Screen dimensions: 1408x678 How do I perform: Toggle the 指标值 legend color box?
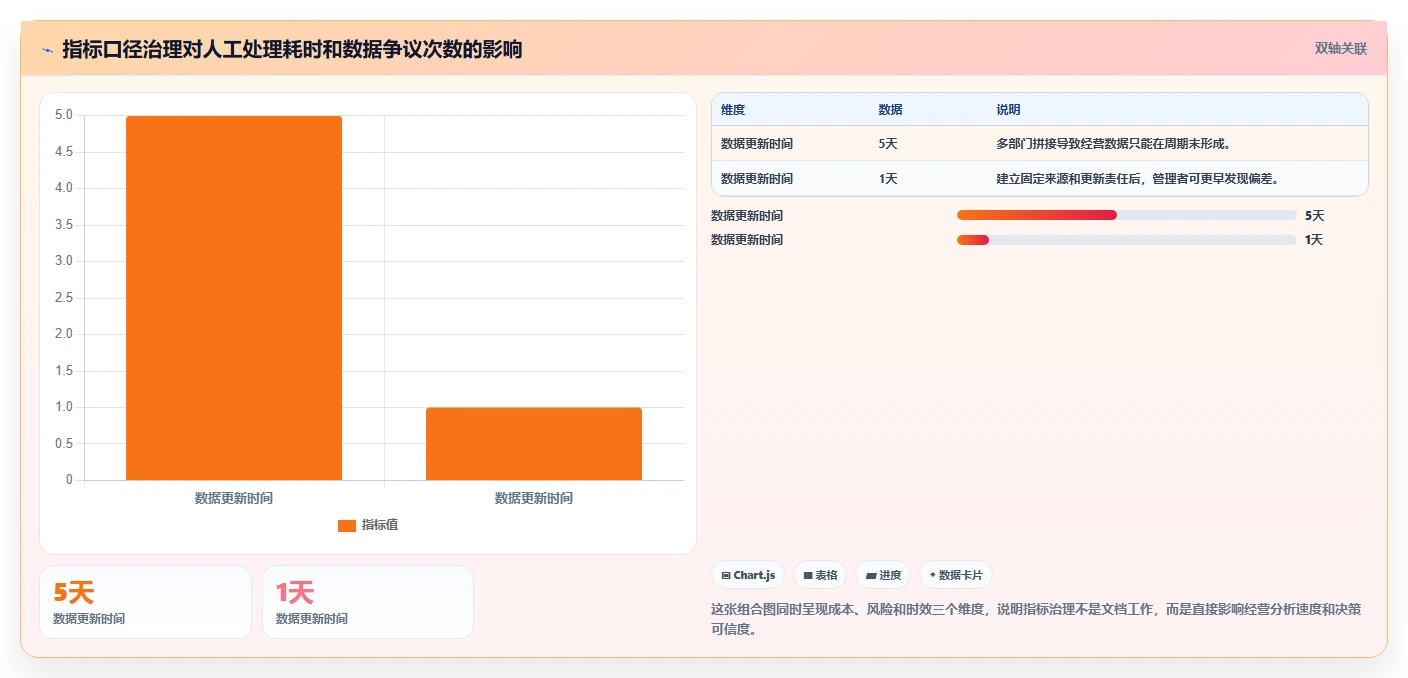[347, 525]
